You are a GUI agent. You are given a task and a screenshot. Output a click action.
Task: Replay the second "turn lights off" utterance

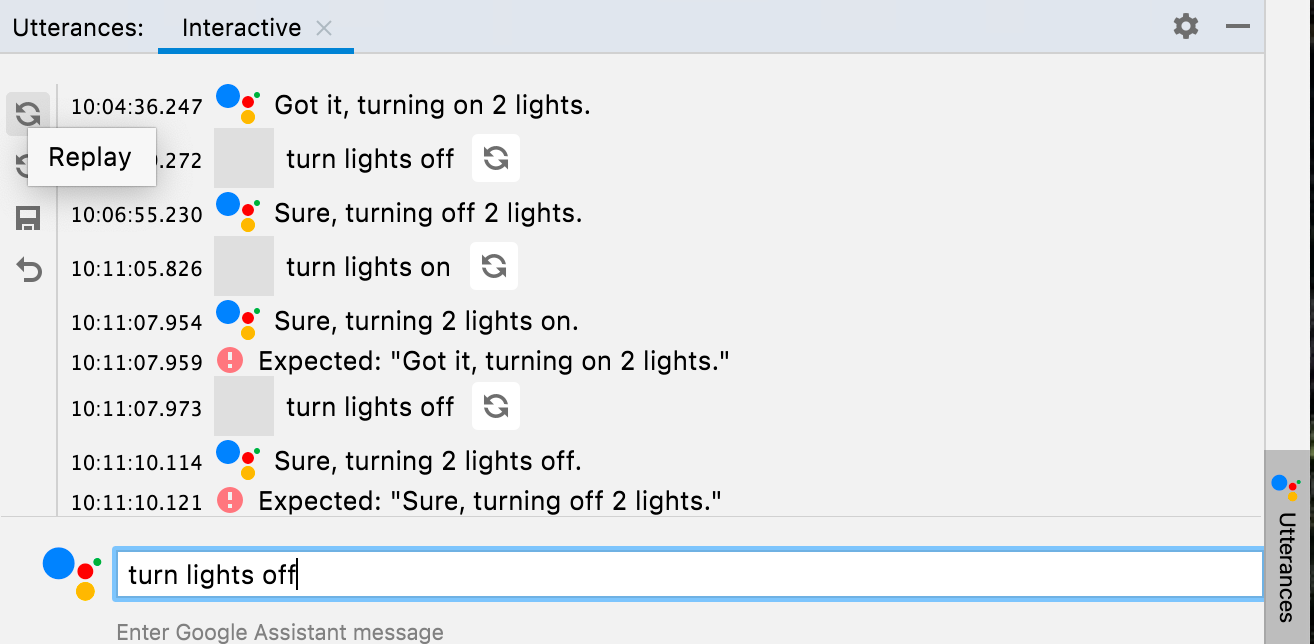[x=496, y=406]
